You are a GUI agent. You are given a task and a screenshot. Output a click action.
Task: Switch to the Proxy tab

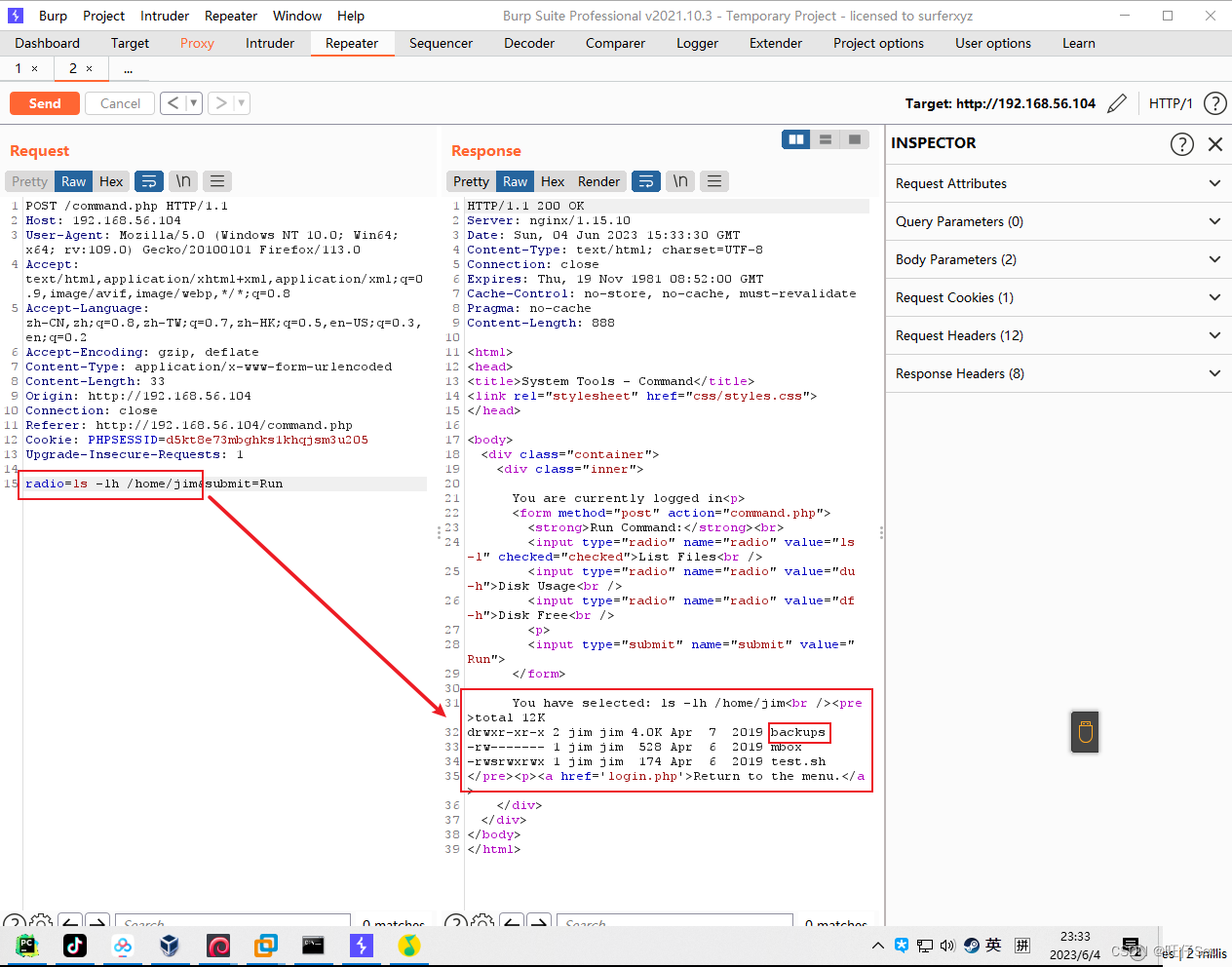pos(197,43)
